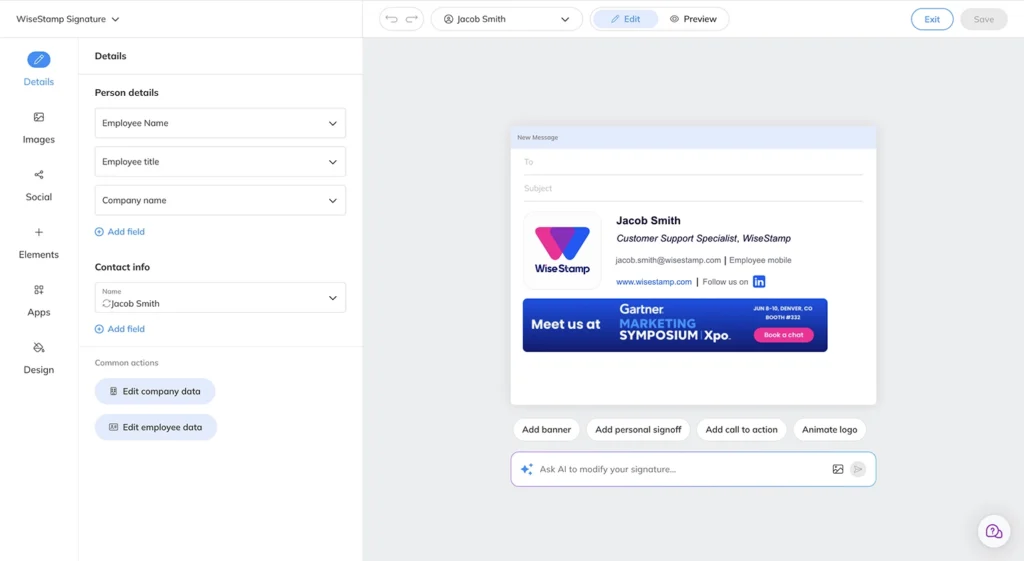The height and width of the screenshot is (561, 1024).
Task: Click the Follow us on text
Action: 725,282
